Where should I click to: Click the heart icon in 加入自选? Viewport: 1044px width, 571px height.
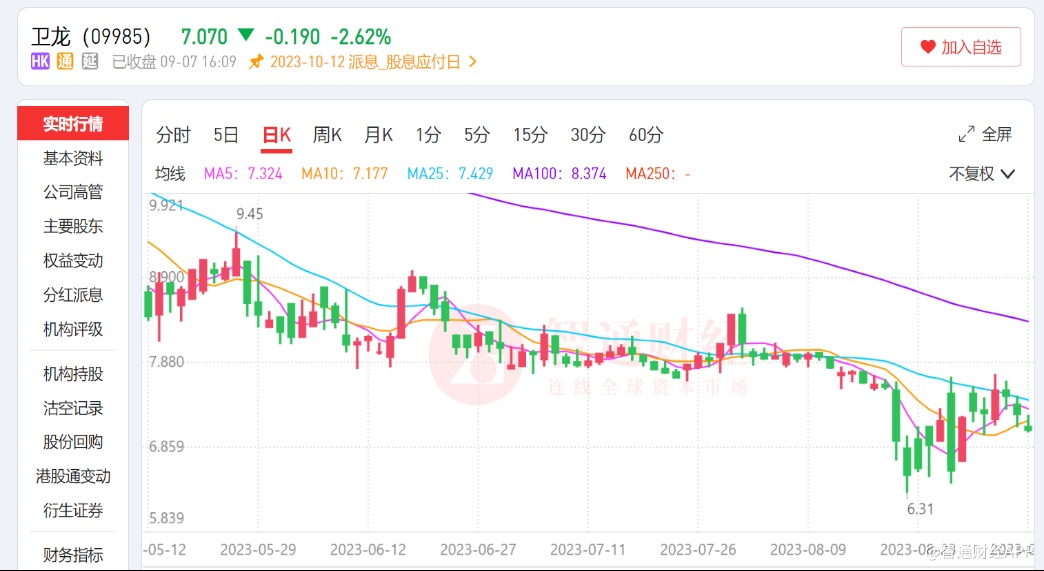click(x=928, y=47)
